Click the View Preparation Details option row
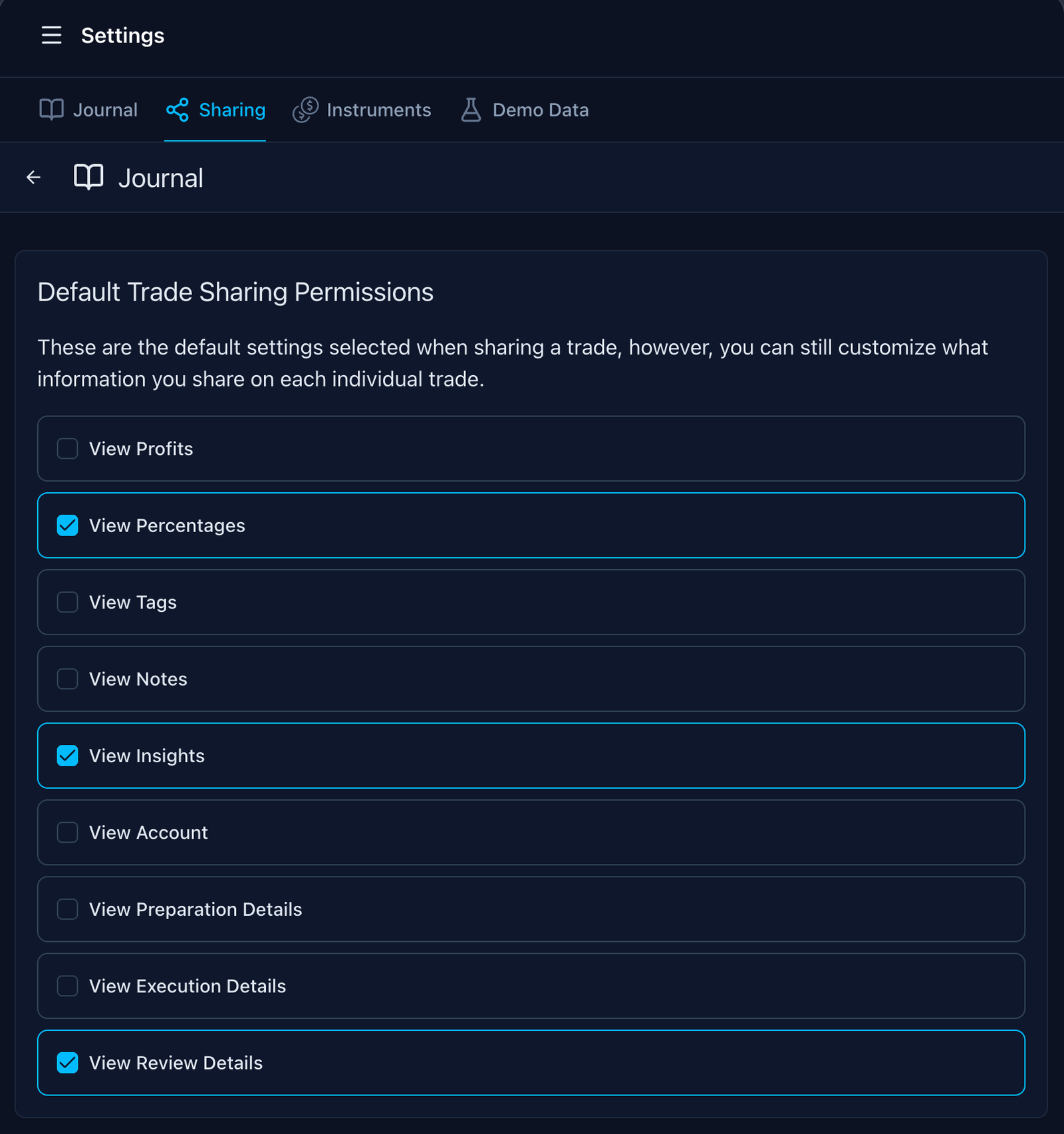This screenshot has height=1134, width=1064. (x=531, y=909)
